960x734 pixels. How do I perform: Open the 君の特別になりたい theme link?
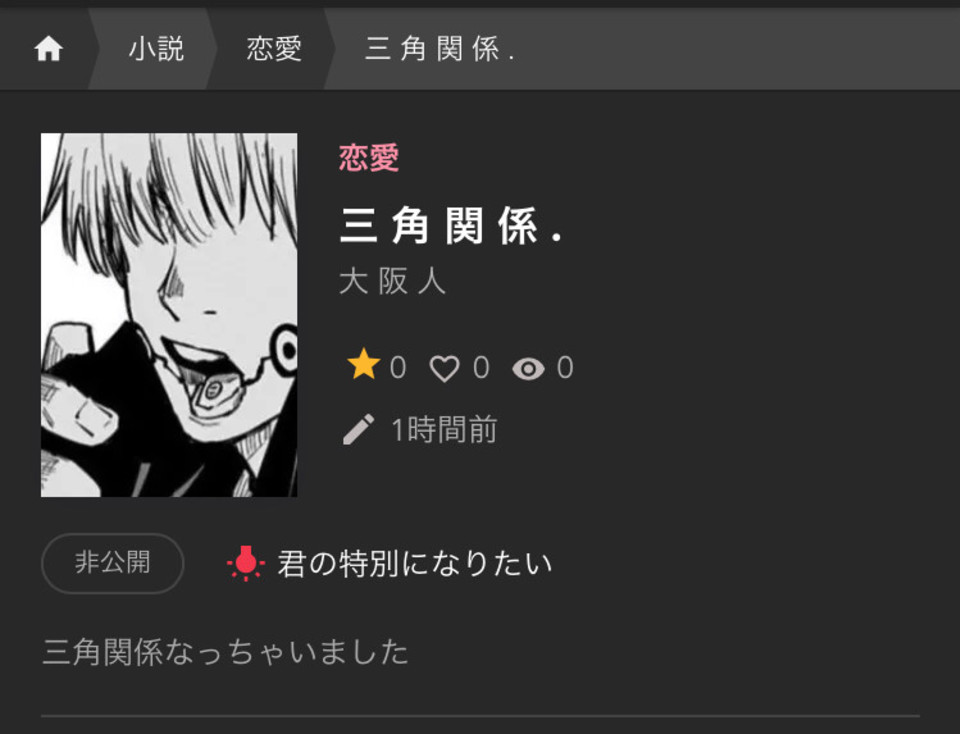pyautogui.click(x=415, y=563)
